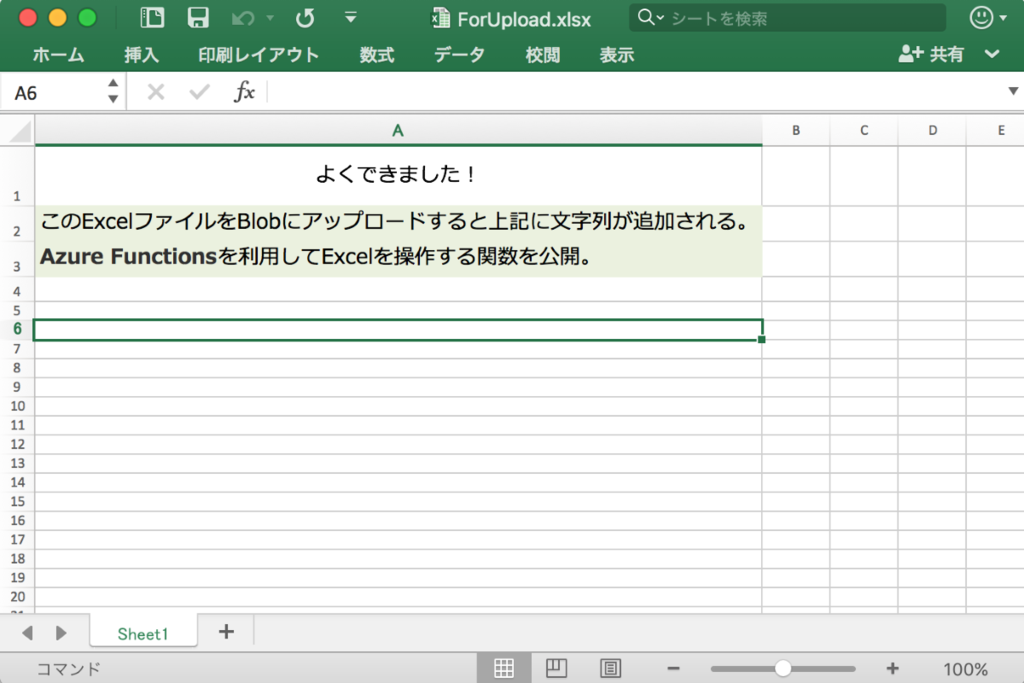Switch to Page Break Preview icon

point(611,668)
